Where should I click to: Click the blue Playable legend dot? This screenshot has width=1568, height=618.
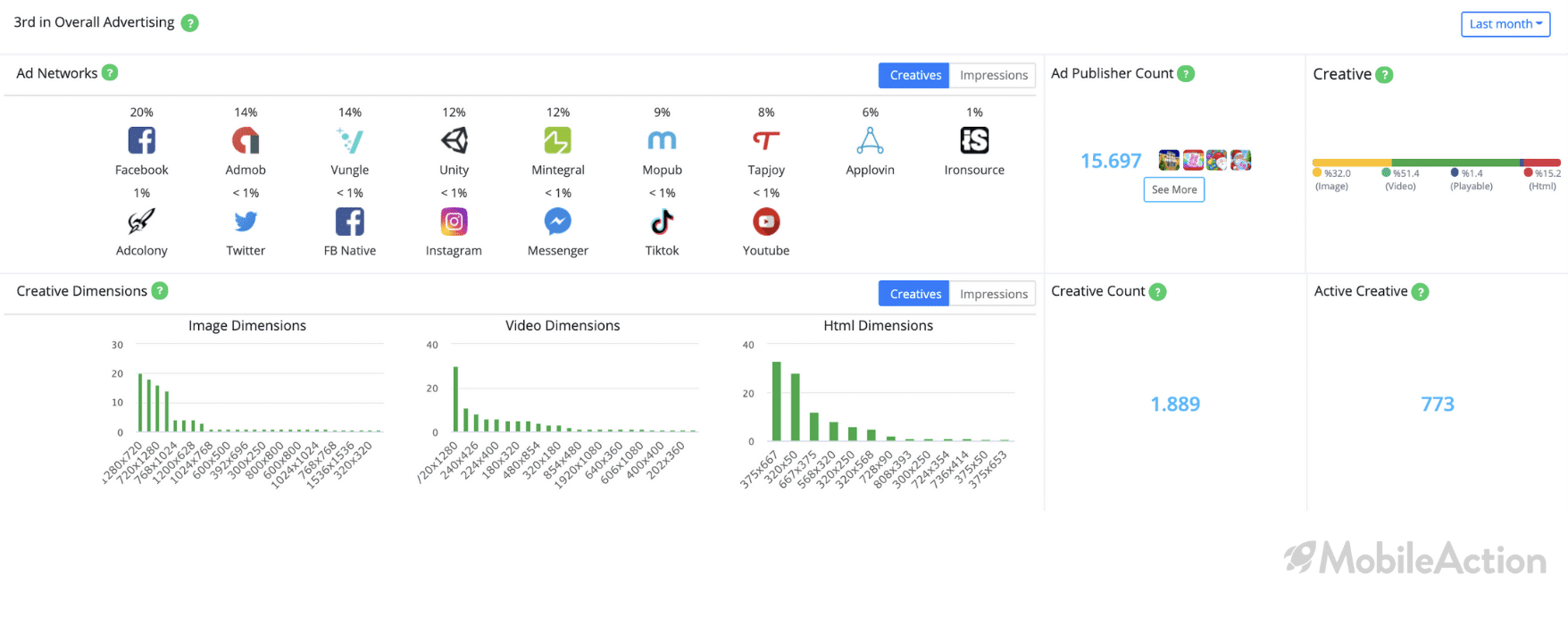(1455, 172)
